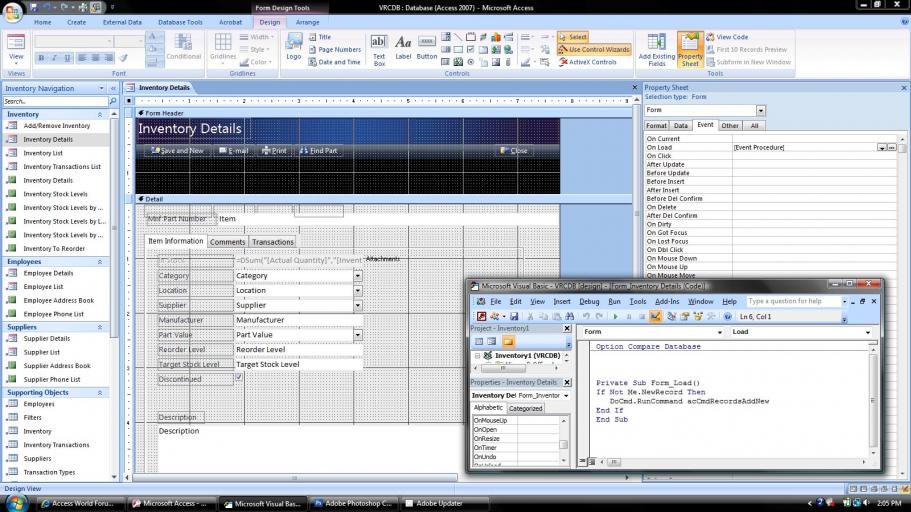Open Inventory Transactions List in navigation
The height and width of the screenshot is (512, 911).
click(62, 167)
